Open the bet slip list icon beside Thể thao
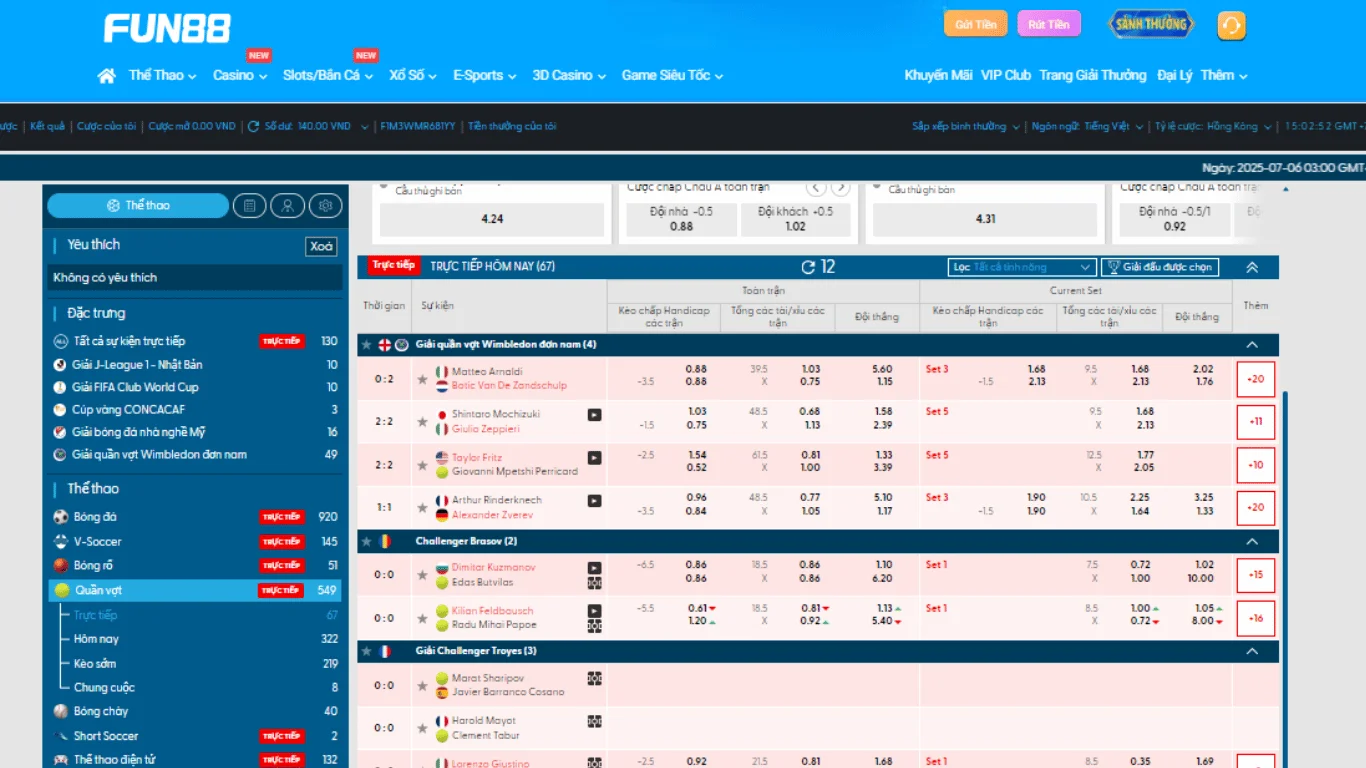1366x768 pixels. click(x=250, y=205)
